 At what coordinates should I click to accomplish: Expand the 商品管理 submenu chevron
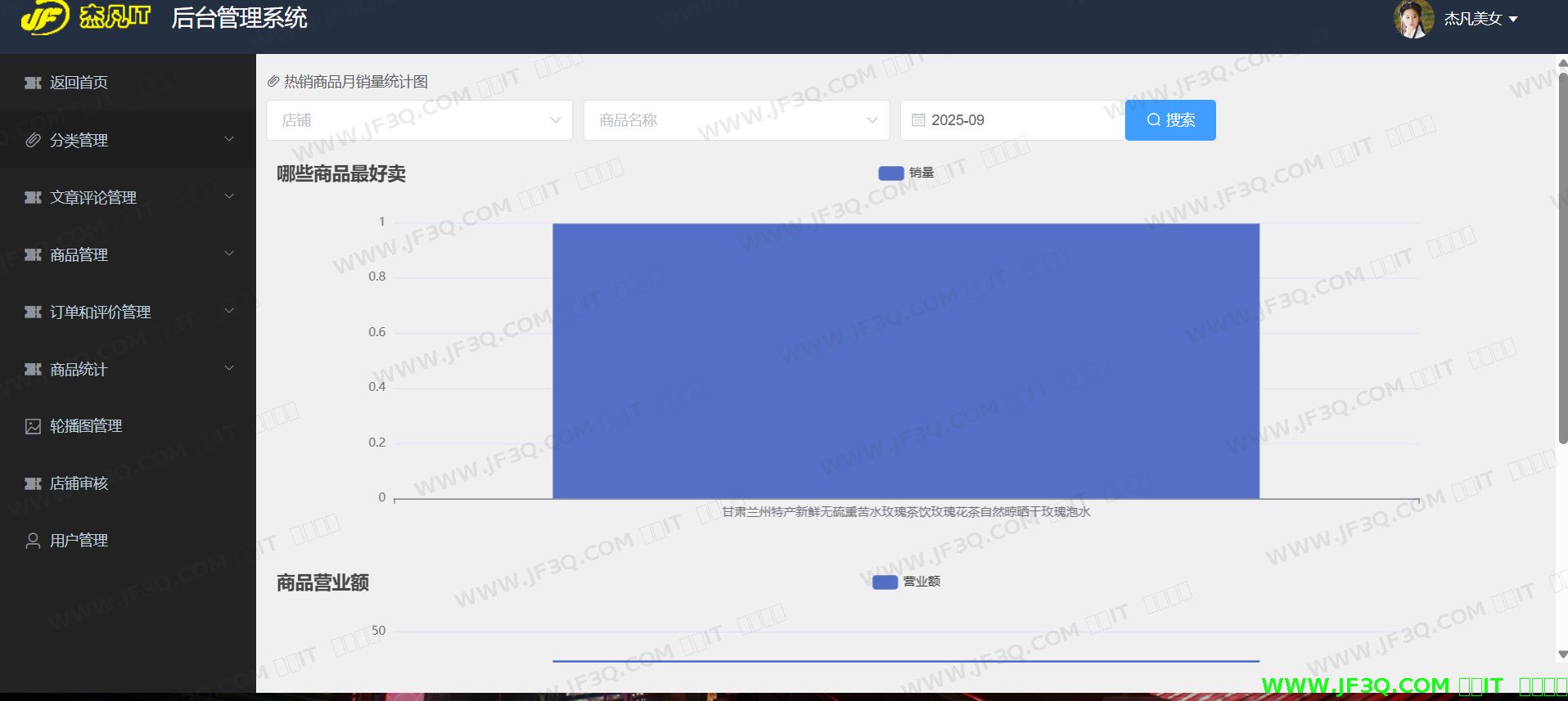[x=229, y=254]
